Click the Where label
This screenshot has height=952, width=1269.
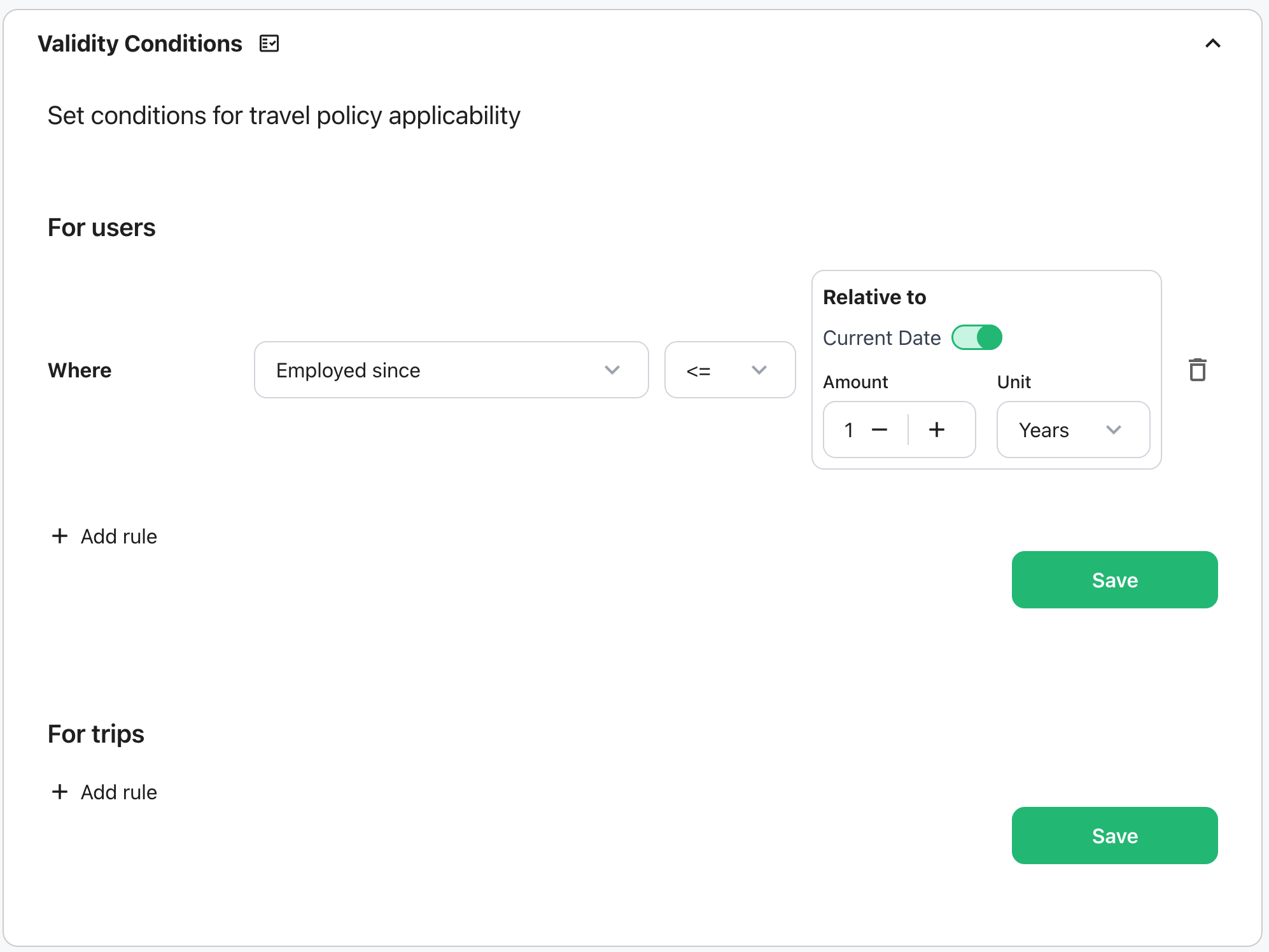(80, 370)
